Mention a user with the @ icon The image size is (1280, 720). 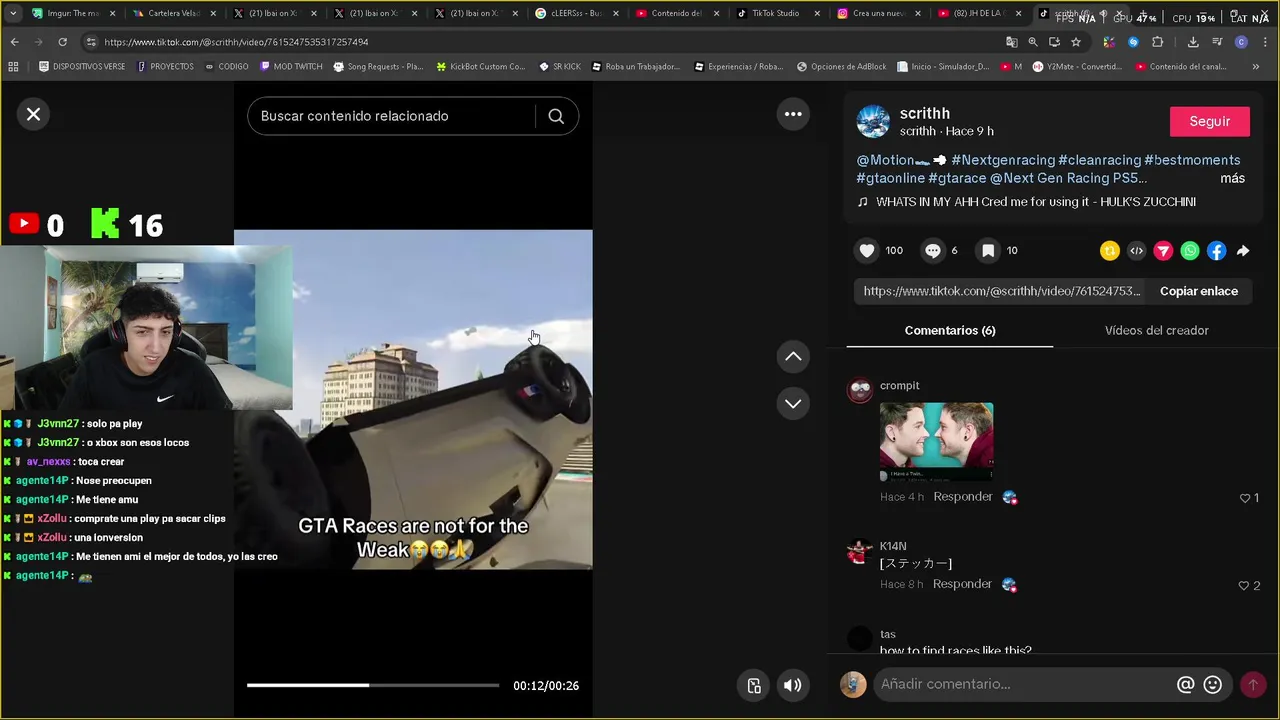click(x=1186, y=684)
